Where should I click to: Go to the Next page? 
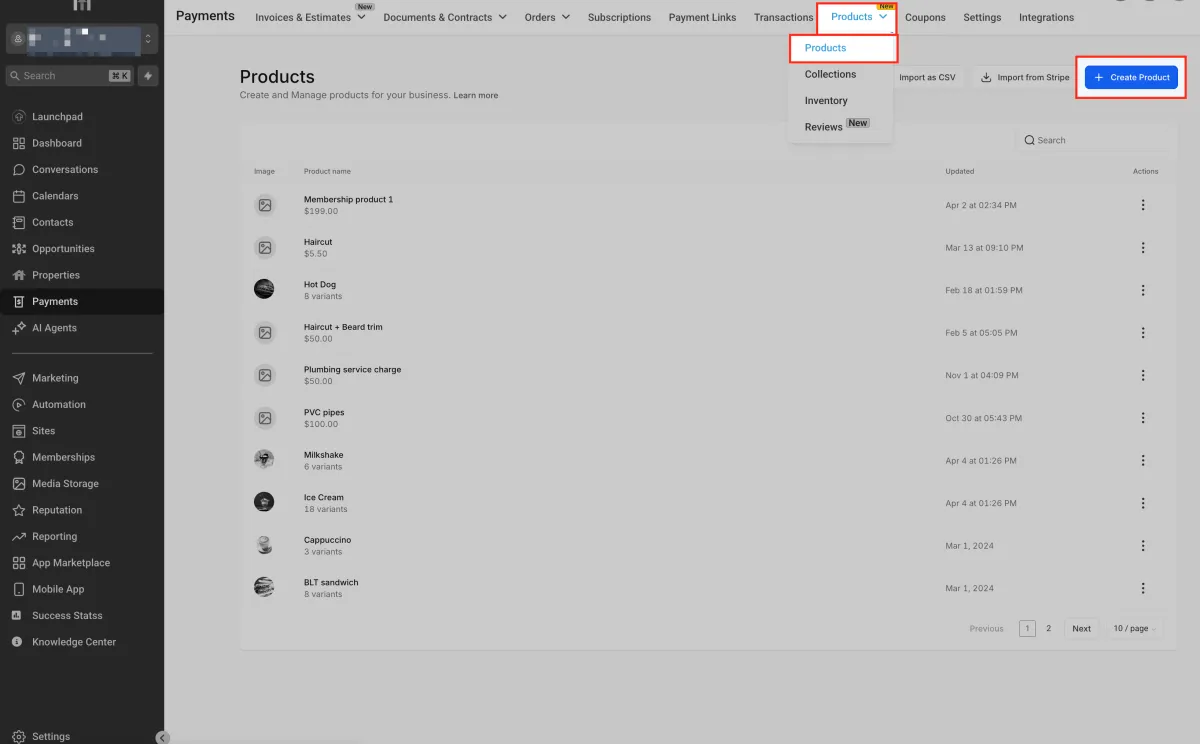(x=1081, y=629)
